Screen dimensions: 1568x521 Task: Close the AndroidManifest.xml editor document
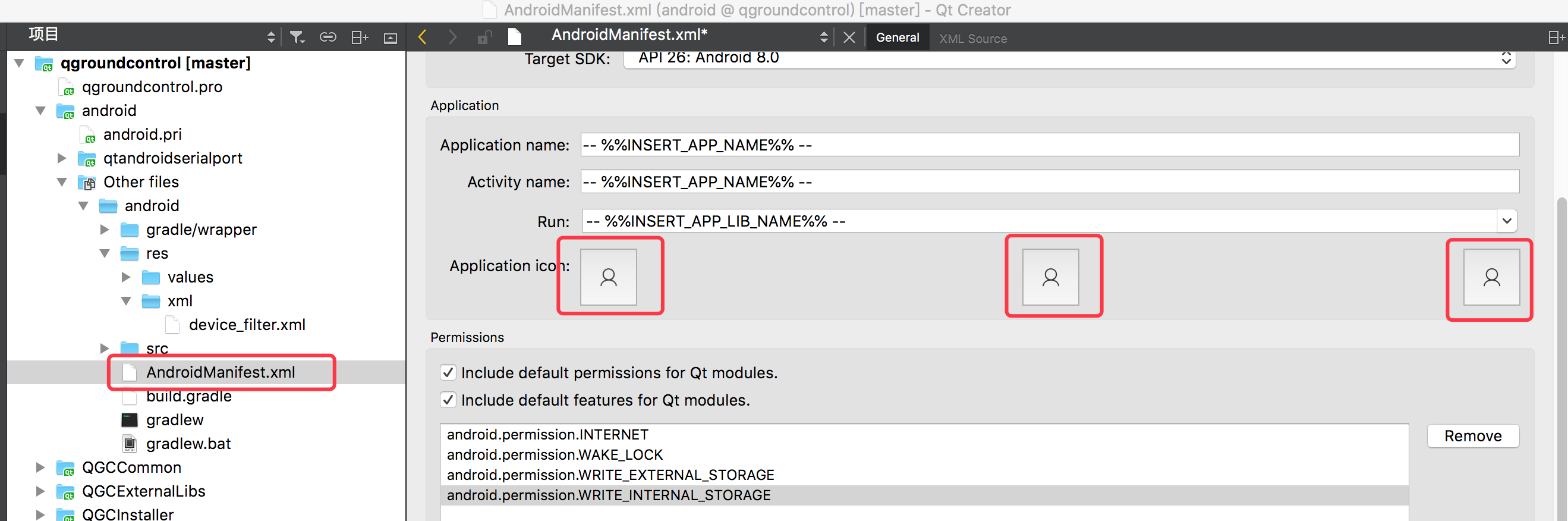point(849,38)
